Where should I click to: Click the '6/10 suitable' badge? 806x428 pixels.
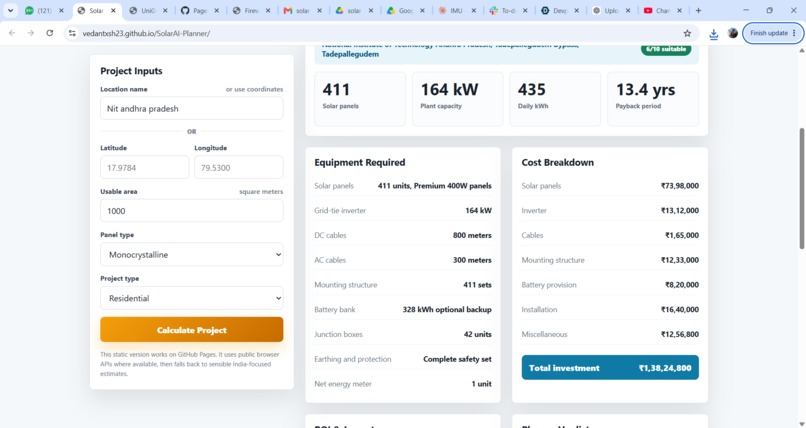pos(666,49)
